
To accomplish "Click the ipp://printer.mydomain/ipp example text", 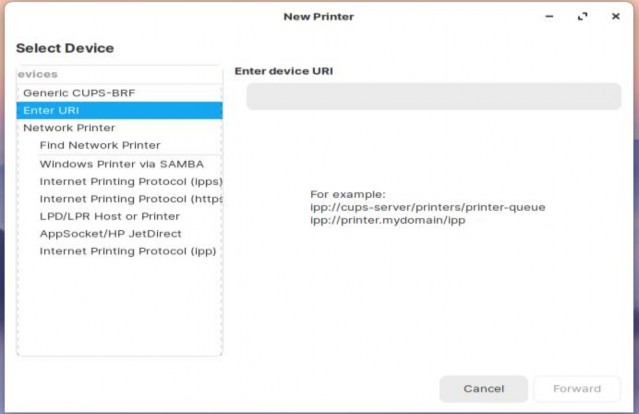I will pyautogui.click(x=388, y=220).
